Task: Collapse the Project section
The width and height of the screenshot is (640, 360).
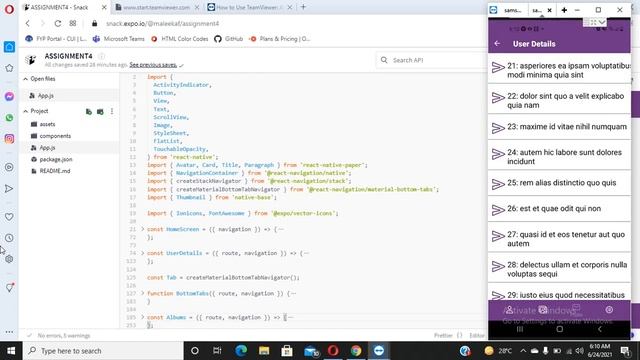Action: pos(26,111)
